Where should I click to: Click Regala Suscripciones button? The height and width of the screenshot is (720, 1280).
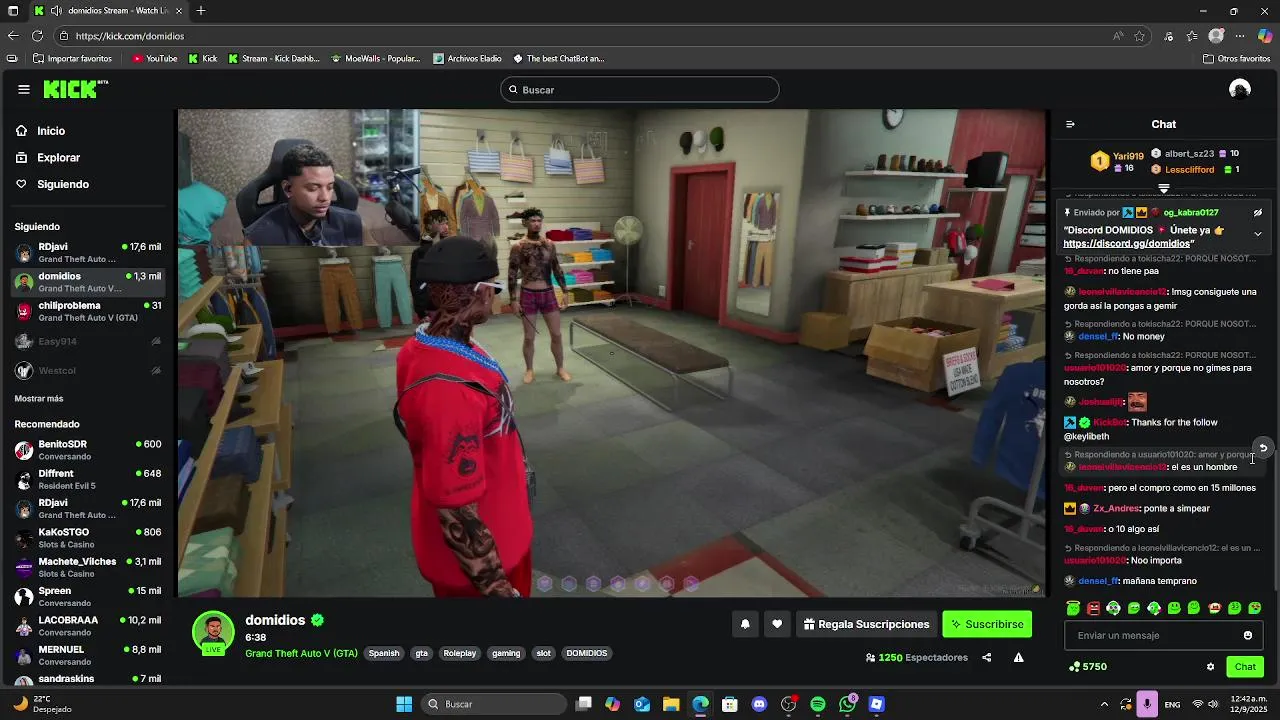(866, 624)
